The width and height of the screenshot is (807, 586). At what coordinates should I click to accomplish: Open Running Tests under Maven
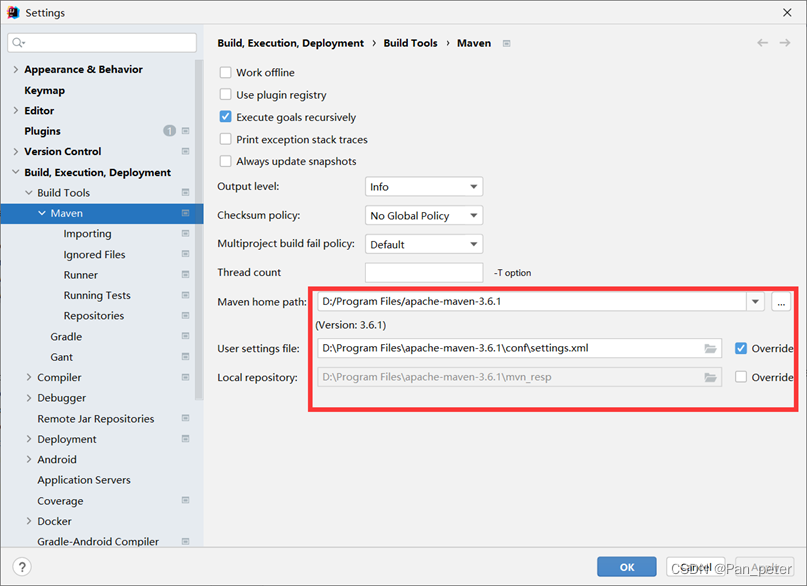(x=97, y=295)
